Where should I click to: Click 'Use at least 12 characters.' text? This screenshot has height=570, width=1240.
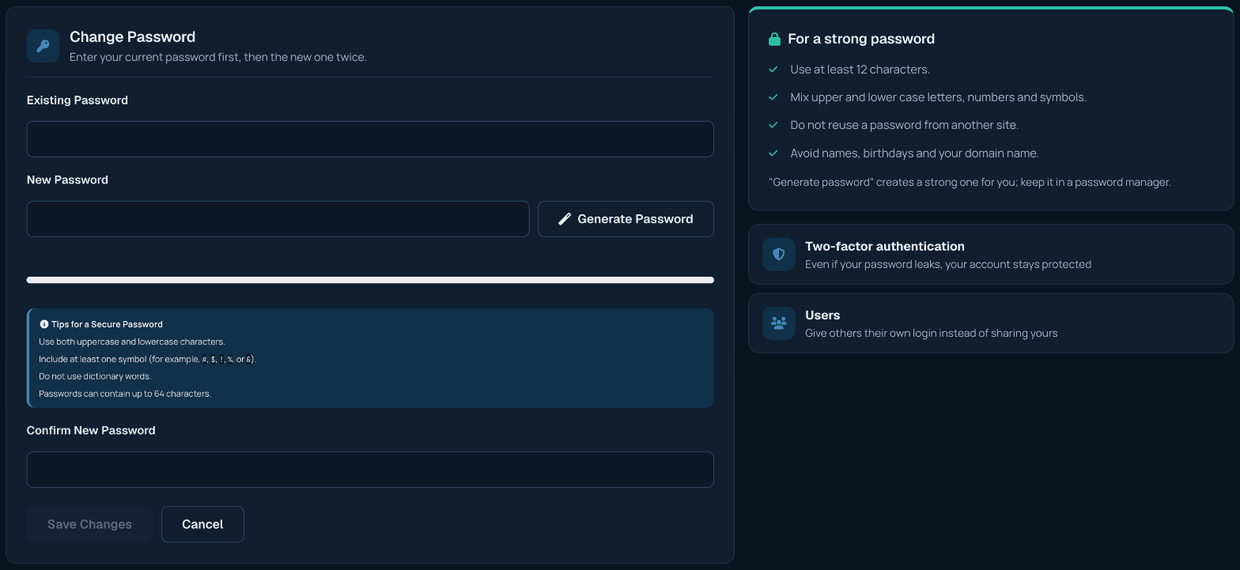tap(860, 69)
